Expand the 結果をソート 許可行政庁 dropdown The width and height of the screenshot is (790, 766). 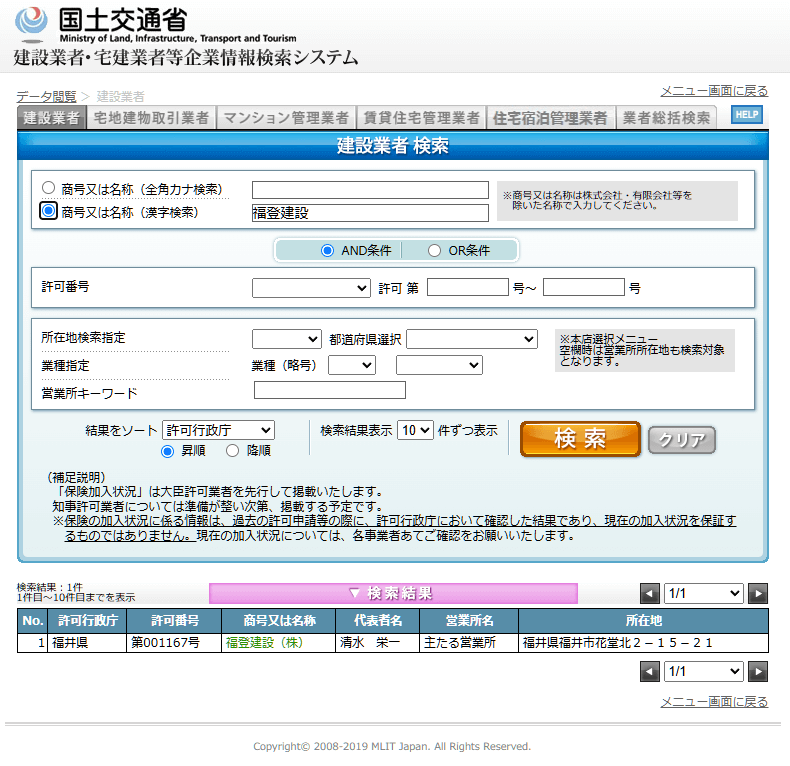point(218,430)
